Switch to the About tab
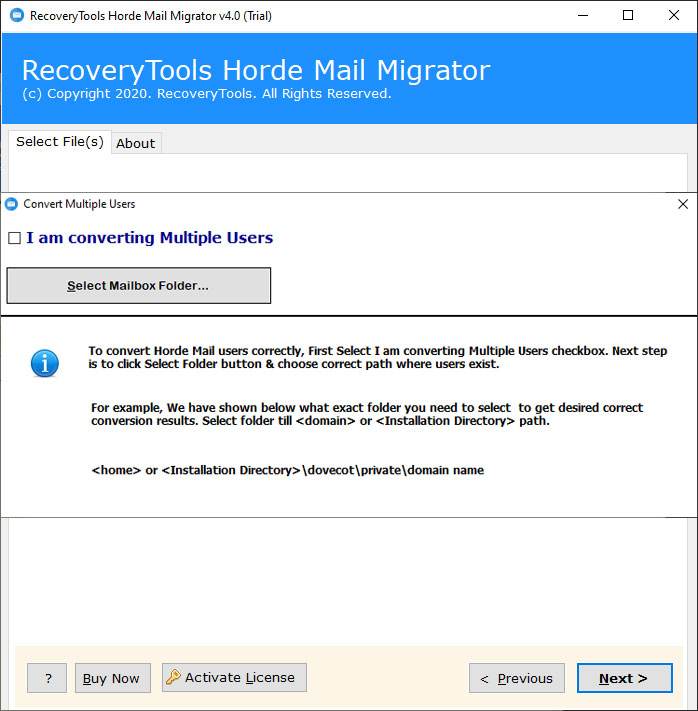 (x=136, y=143)
